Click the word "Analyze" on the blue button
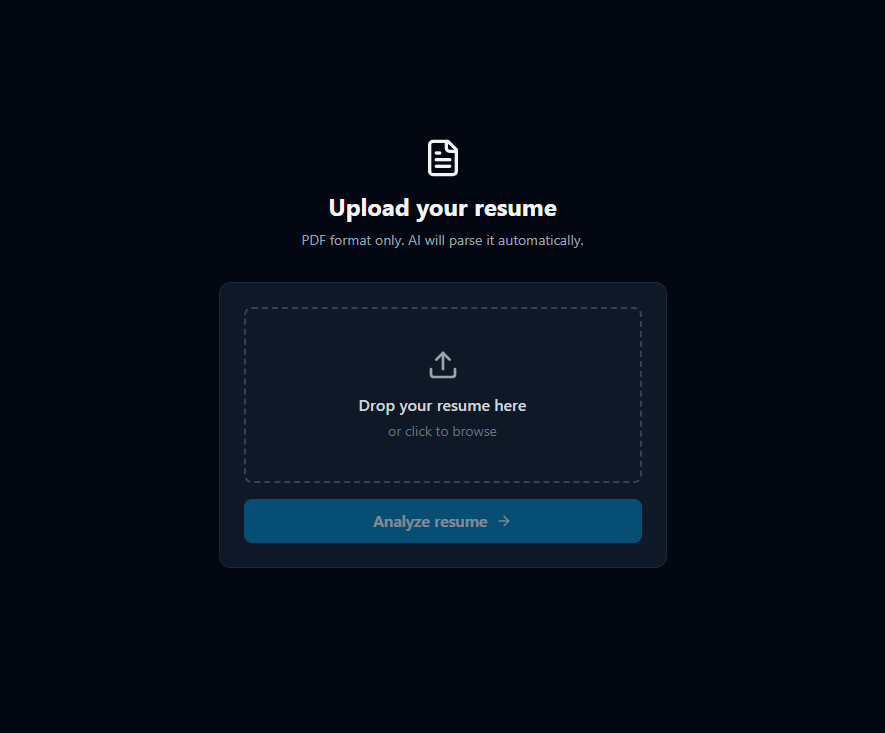The image size is (885, 733). [x=401, y=521]
